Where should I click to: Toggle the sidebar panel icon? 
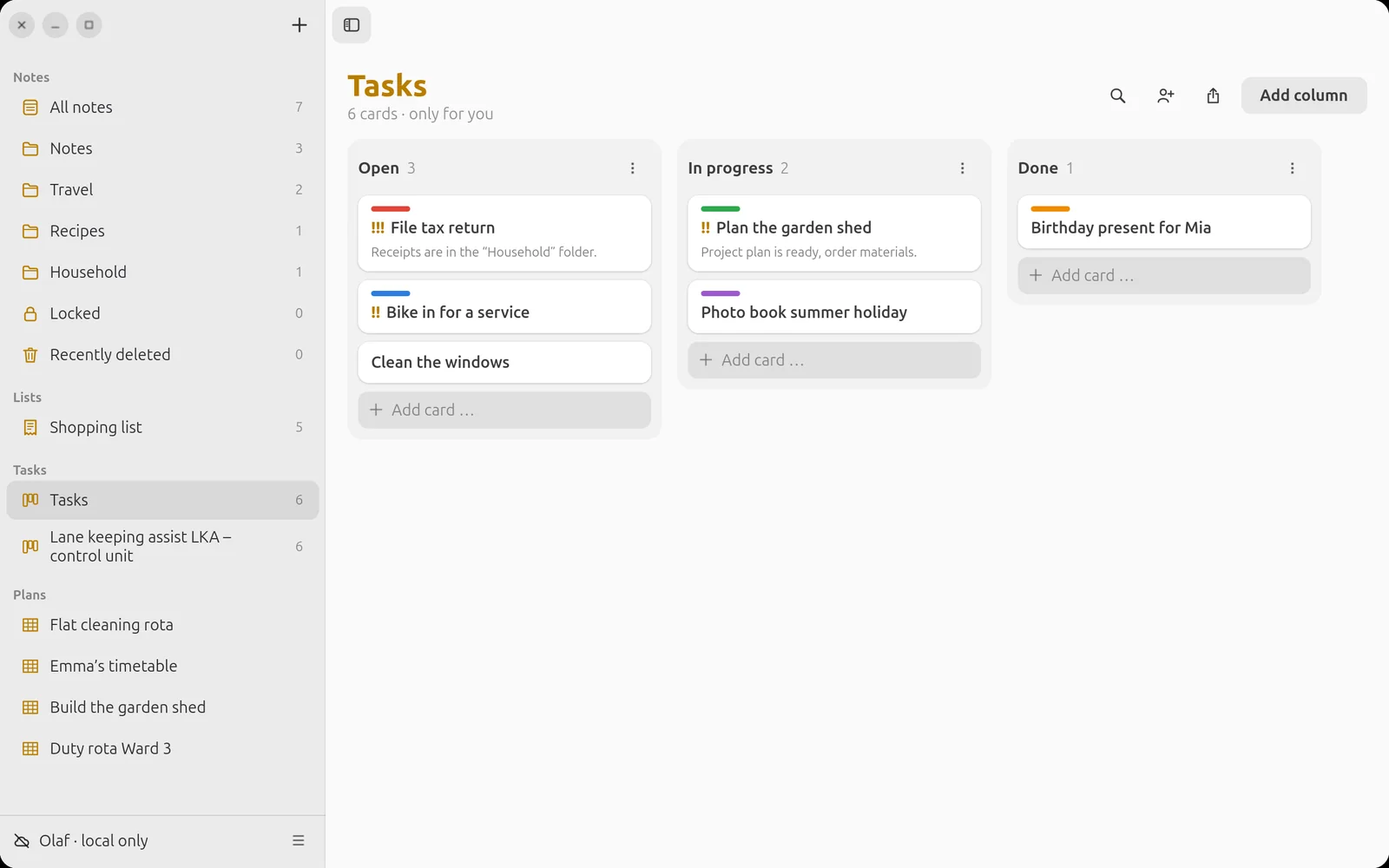pyautogui.click(x=352, y=25)
